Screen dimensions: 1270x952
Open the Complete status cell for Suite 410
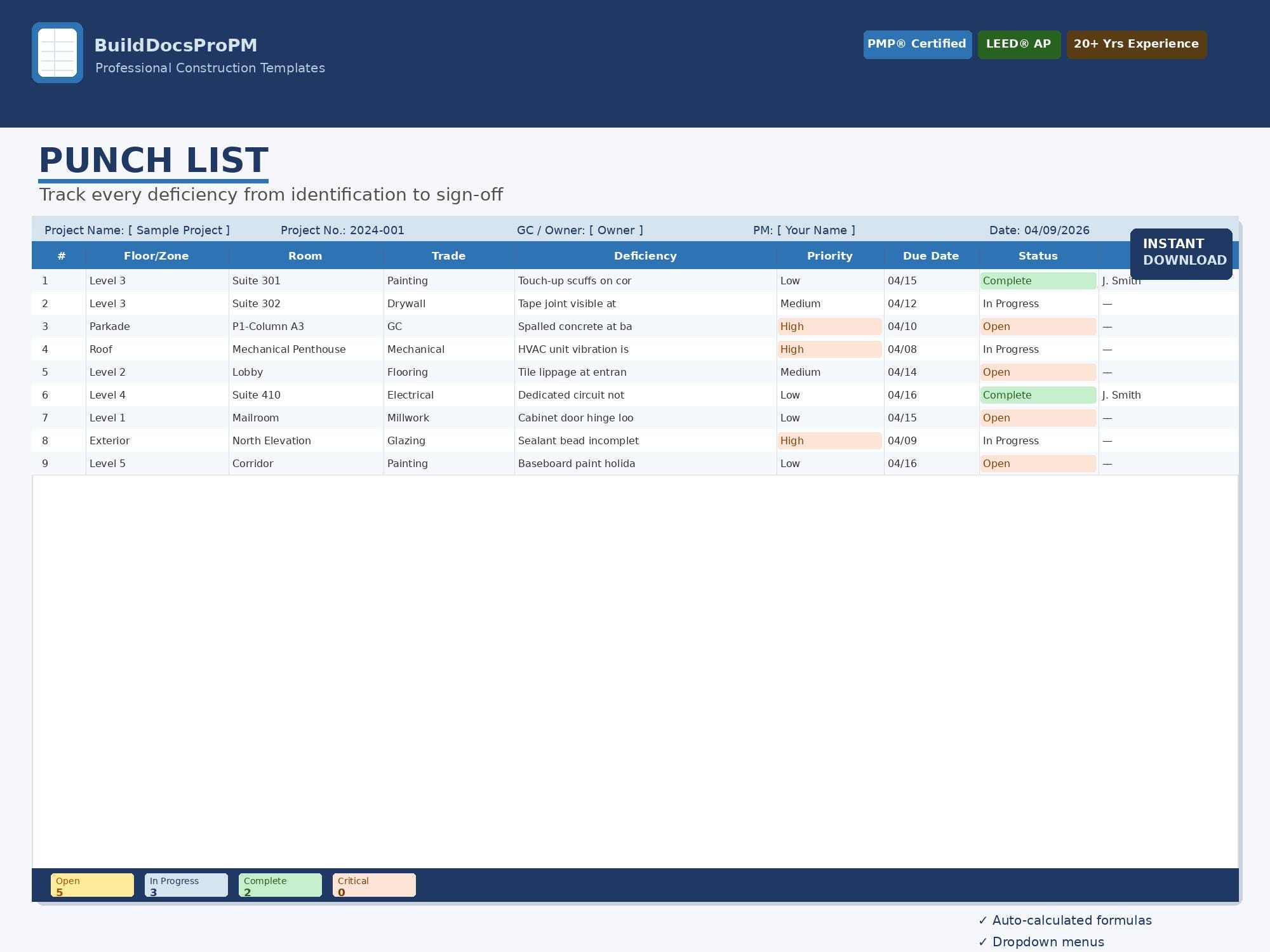(1038, 395)
